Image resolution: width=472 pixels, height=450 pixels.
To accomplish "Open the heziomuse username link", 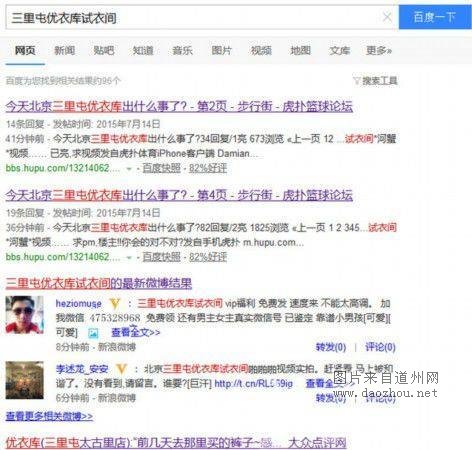I will (79, 304).
